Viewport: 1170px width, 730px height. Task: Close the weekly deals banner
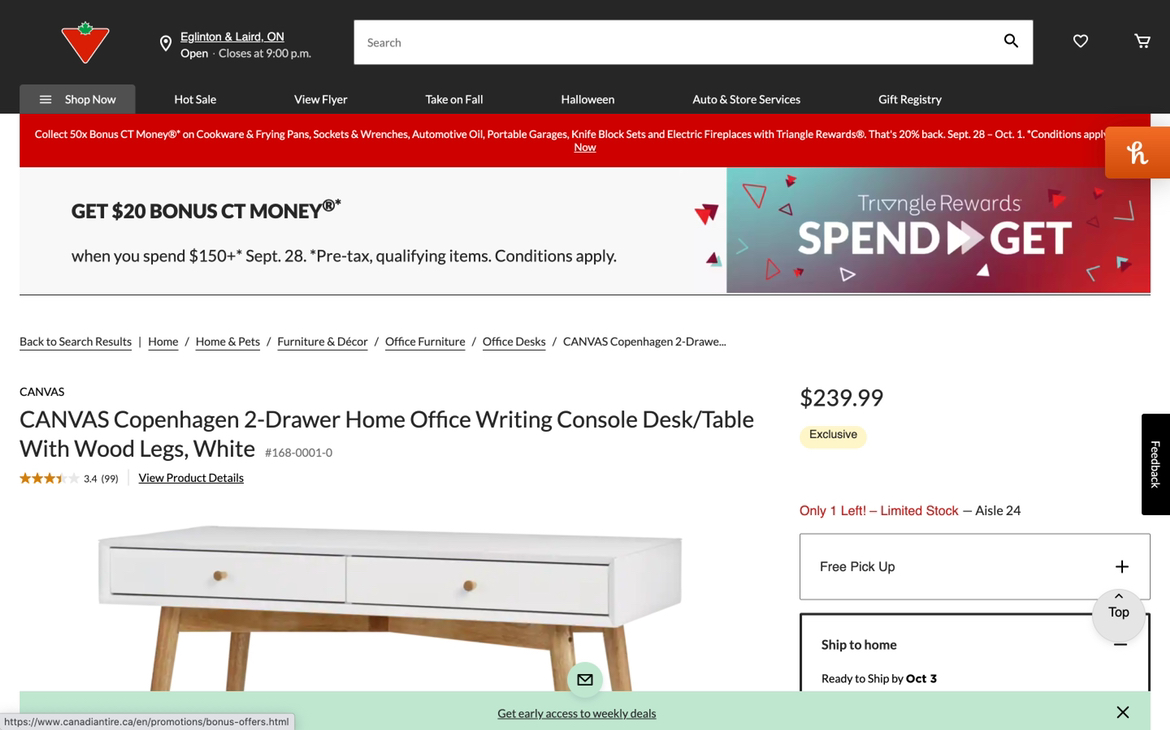pos(1123,712)
